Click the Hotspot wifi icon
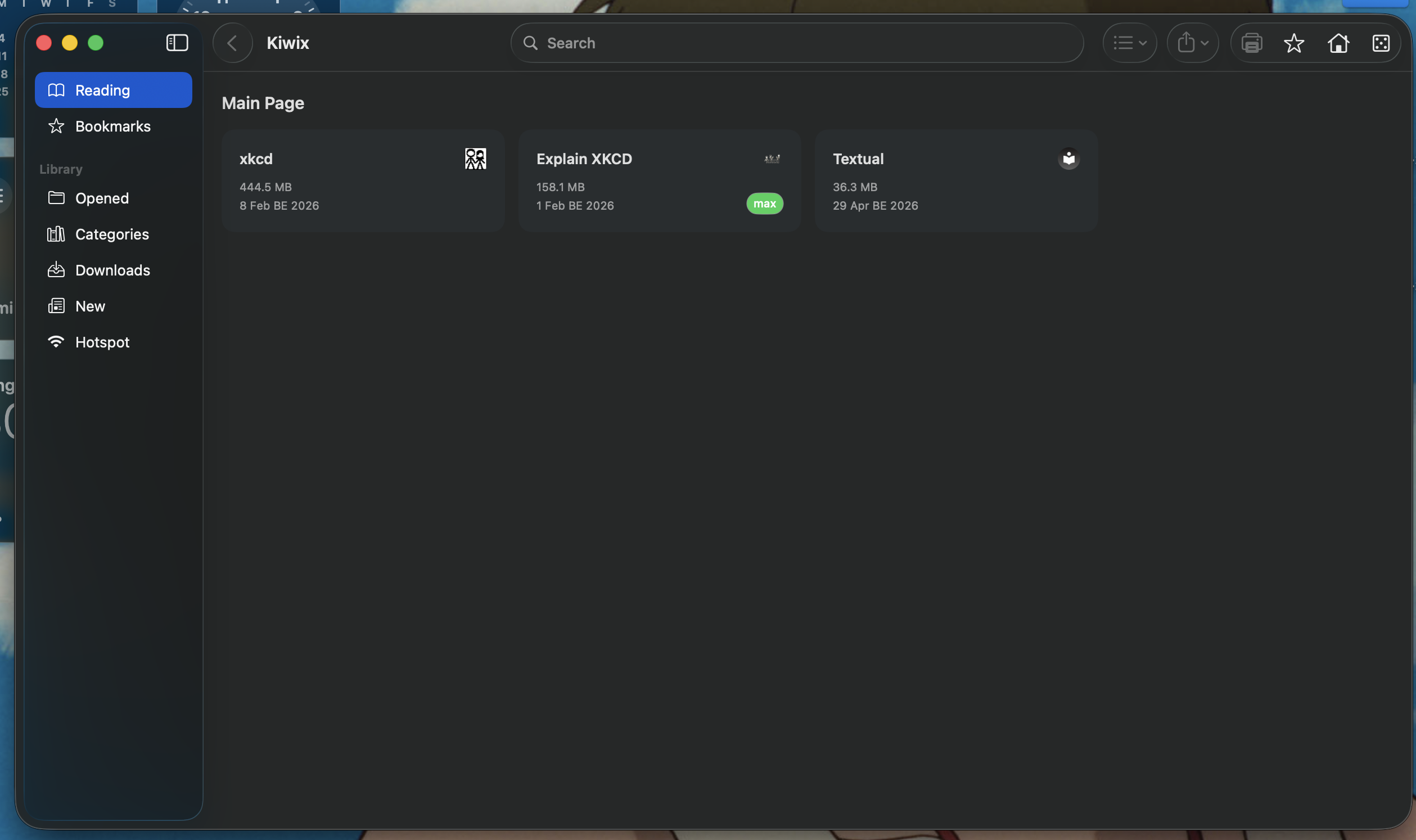Screen dimensions: 1416x840 click(56, 341)
